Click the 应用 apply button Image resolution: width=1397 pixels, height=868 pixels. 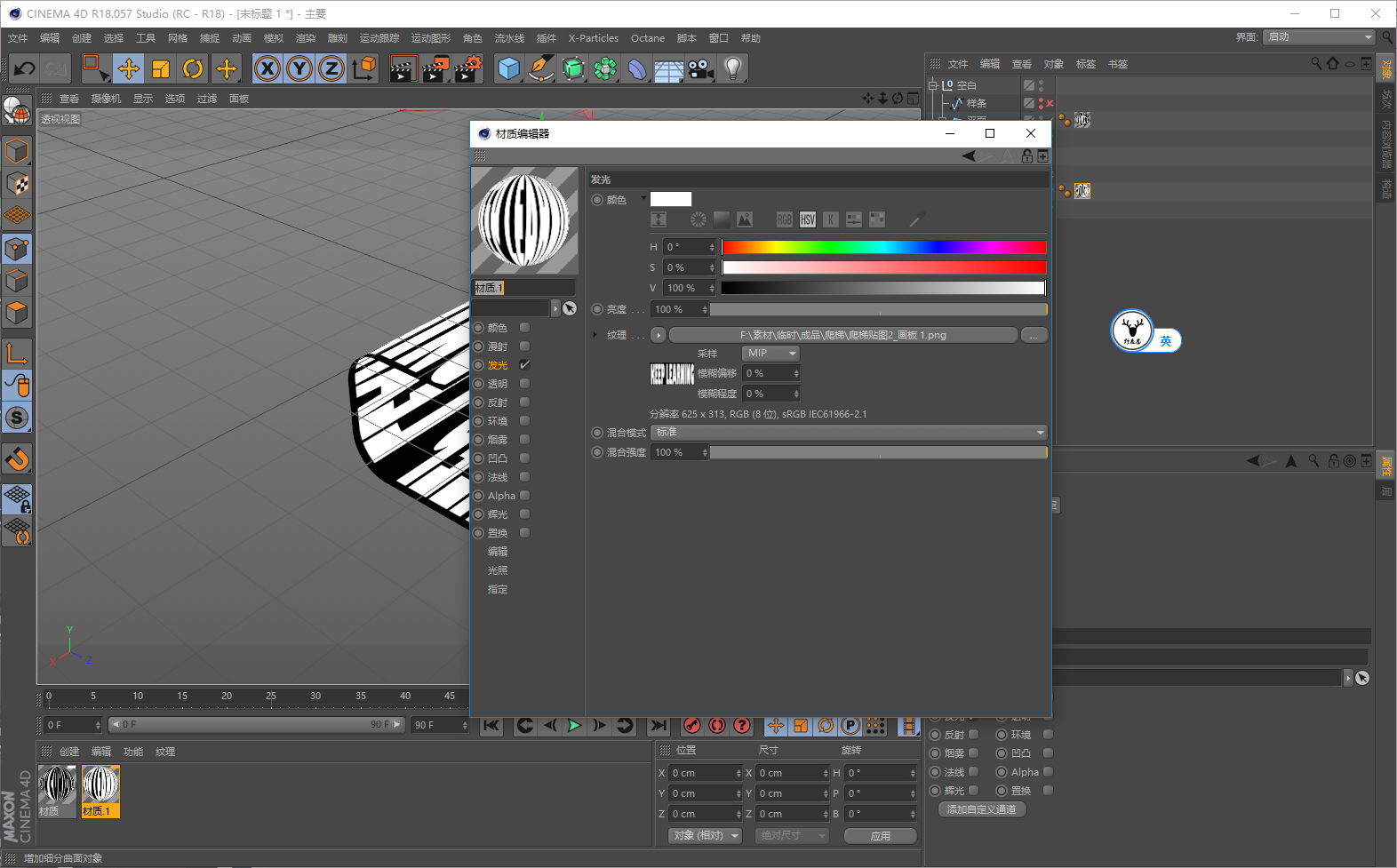point(881,836)
